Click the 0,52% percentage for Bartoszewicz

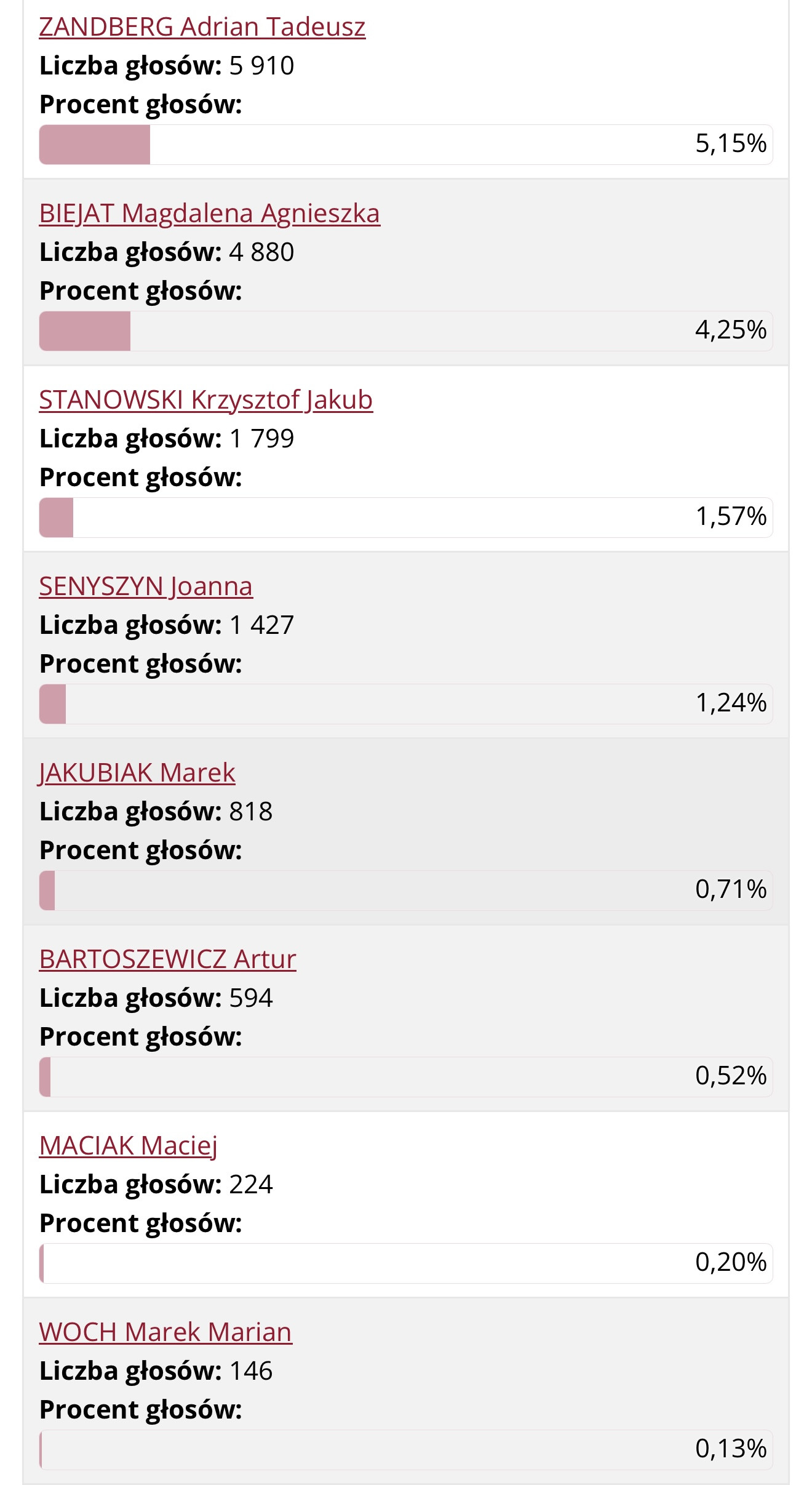(x=731, y=1076)
